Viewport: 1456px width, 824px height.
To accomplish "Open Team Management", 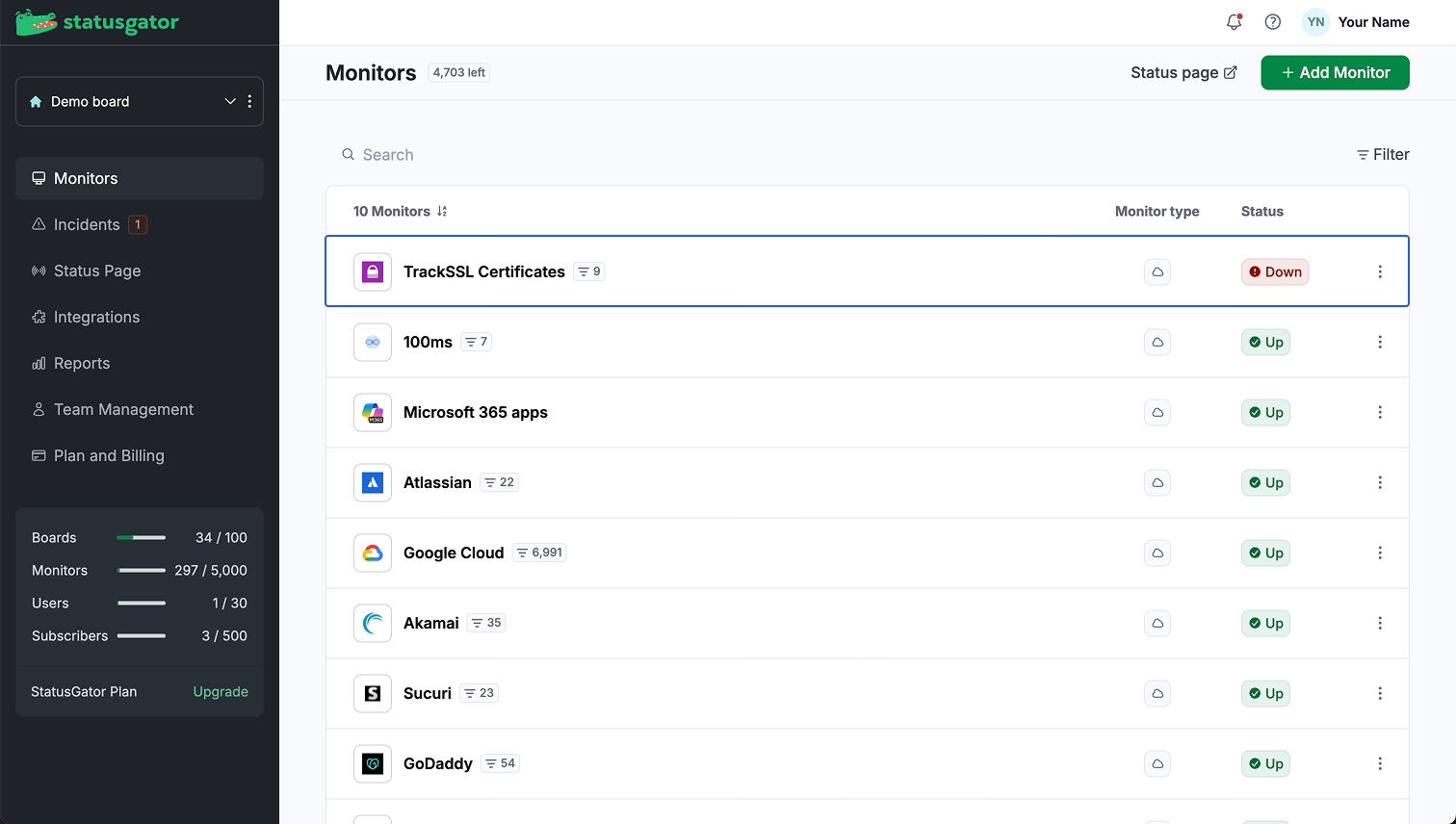I will pyautogui.click(x=140, y=409).
